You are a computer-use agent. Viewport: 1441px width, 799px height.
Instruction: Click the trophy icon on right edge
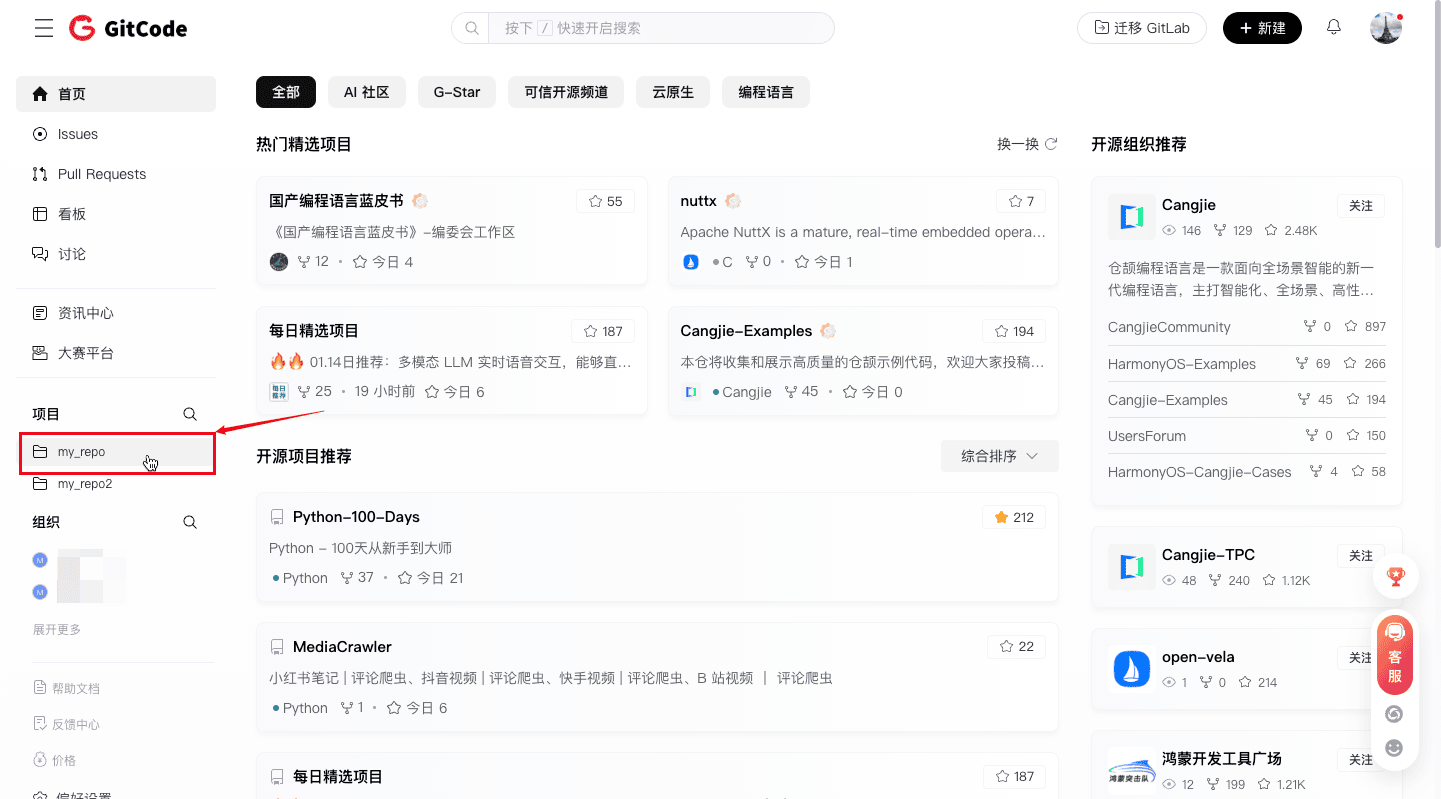[x=1395, y=576]
